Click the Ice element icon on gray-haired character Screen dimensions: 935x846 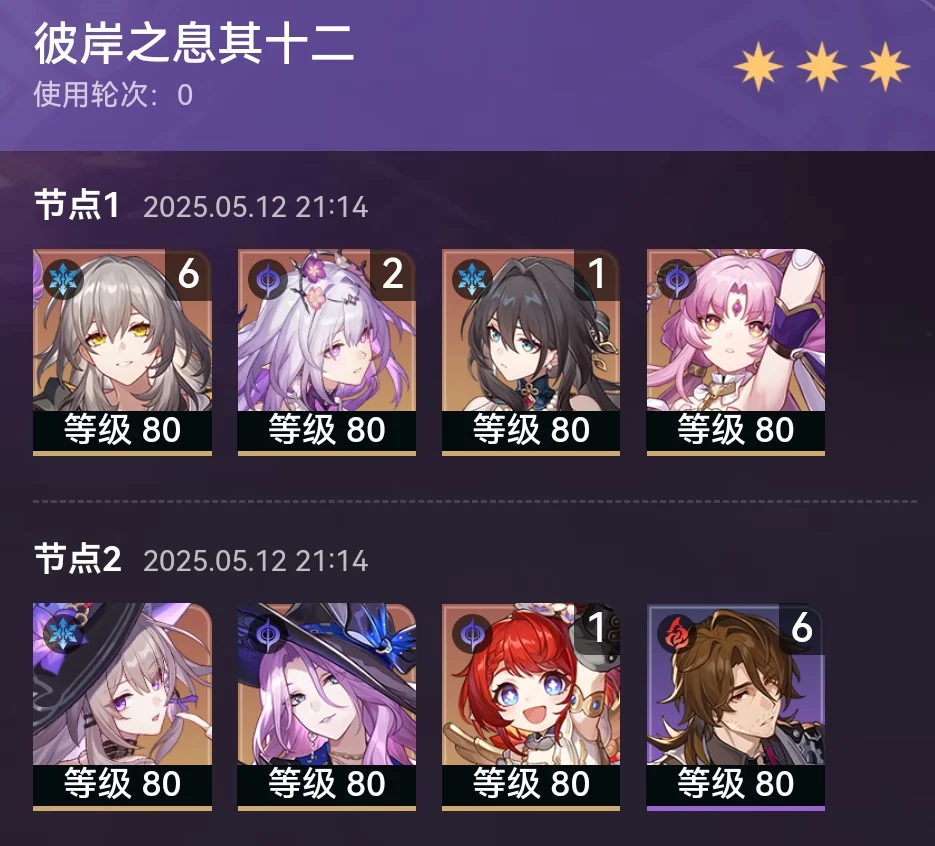pyautogui.click(x=63, y=278)
